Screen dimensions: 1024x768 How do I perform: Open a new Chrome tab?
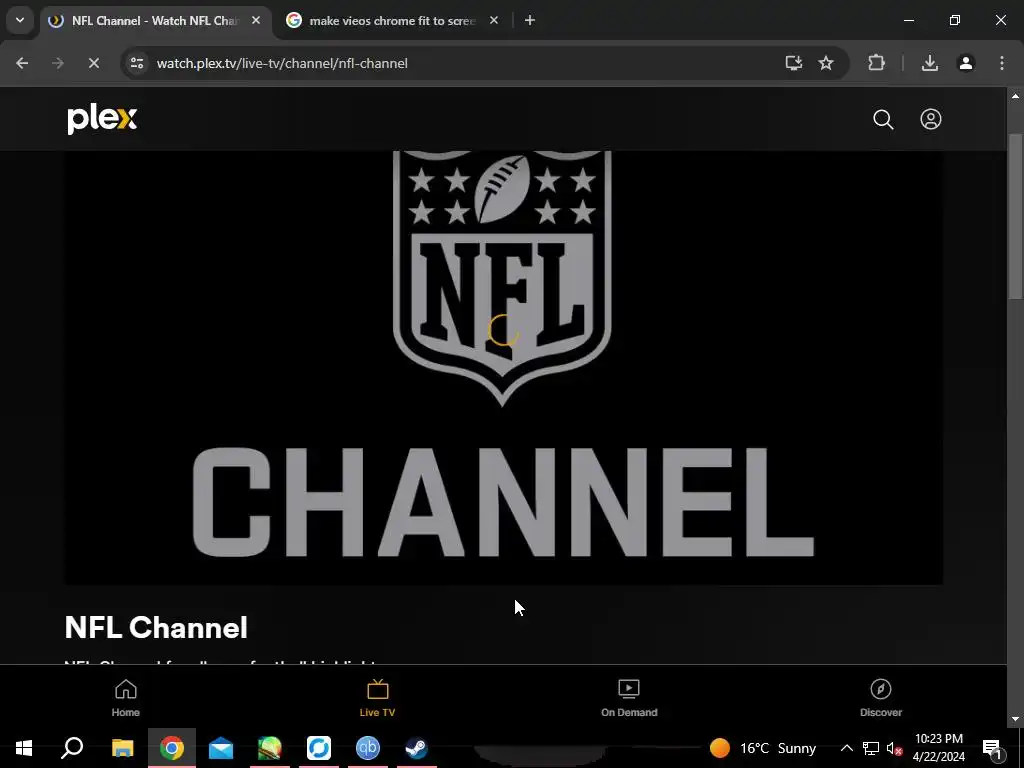[x=530, y=21]
